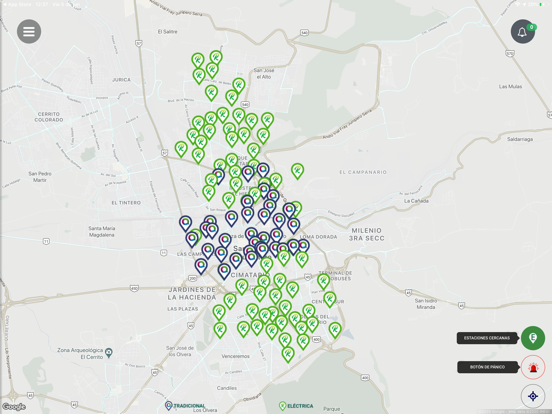Tap the San Isidro Miranda map label
This screenshot has height=414, width=552.
pos(426,304)
